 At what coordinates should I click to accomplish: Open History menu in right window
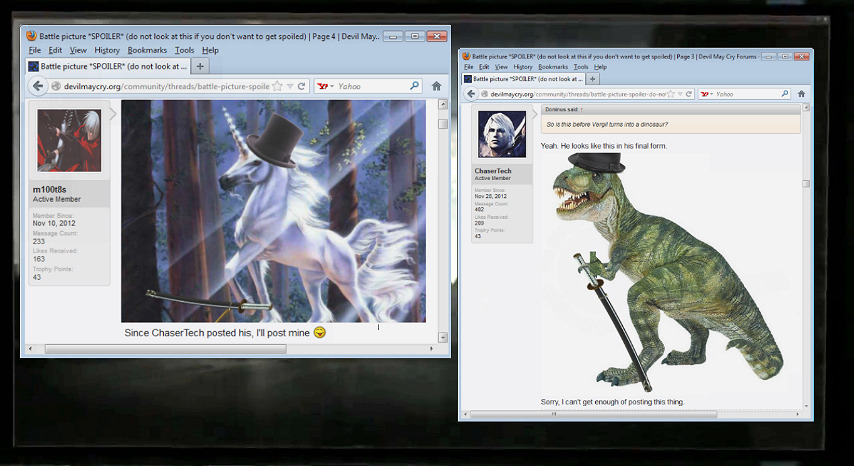(x=522, y=67)
